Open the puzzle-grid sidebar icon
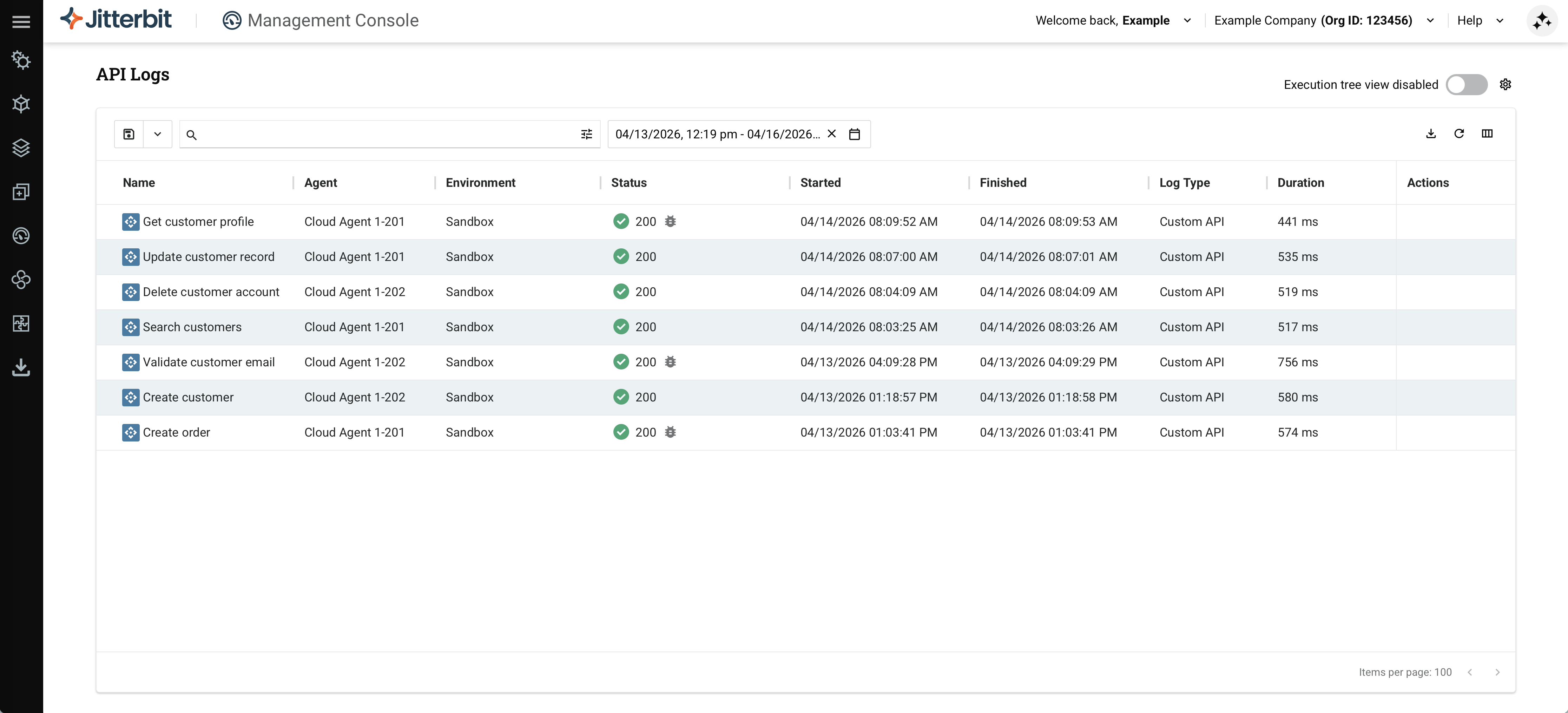Viewport: 1568px width, 713px height. pos(21,323)
